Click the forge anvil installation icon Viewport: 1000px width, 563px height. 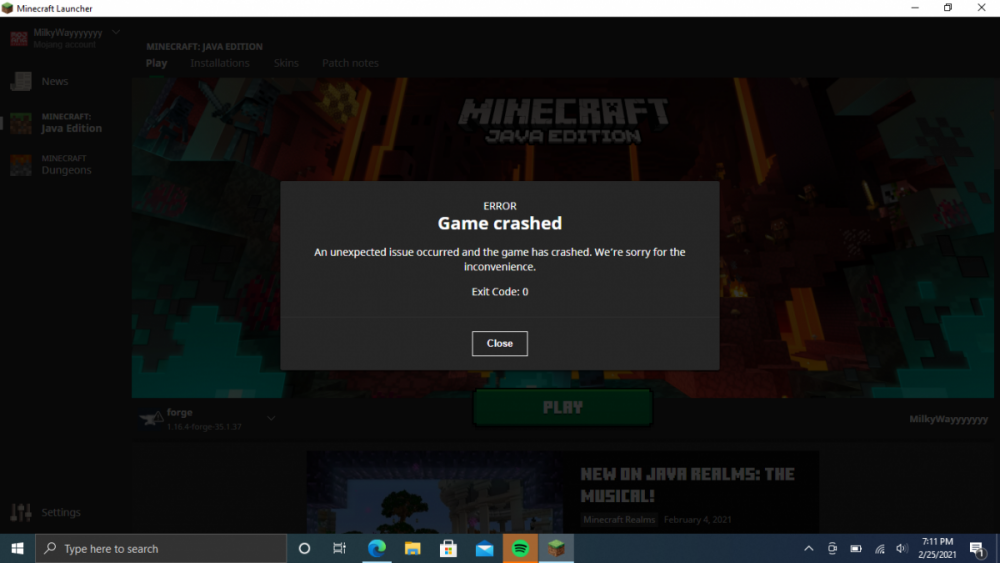(x=151, y=419)
